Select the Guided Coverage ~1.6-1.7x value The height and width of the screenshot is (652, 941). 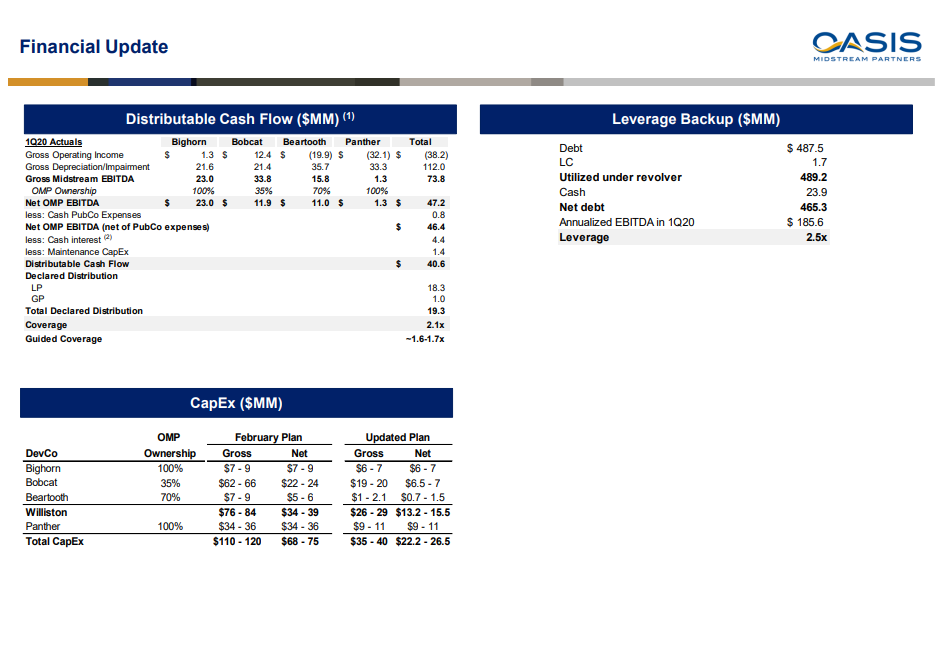(x=425, y=339)
